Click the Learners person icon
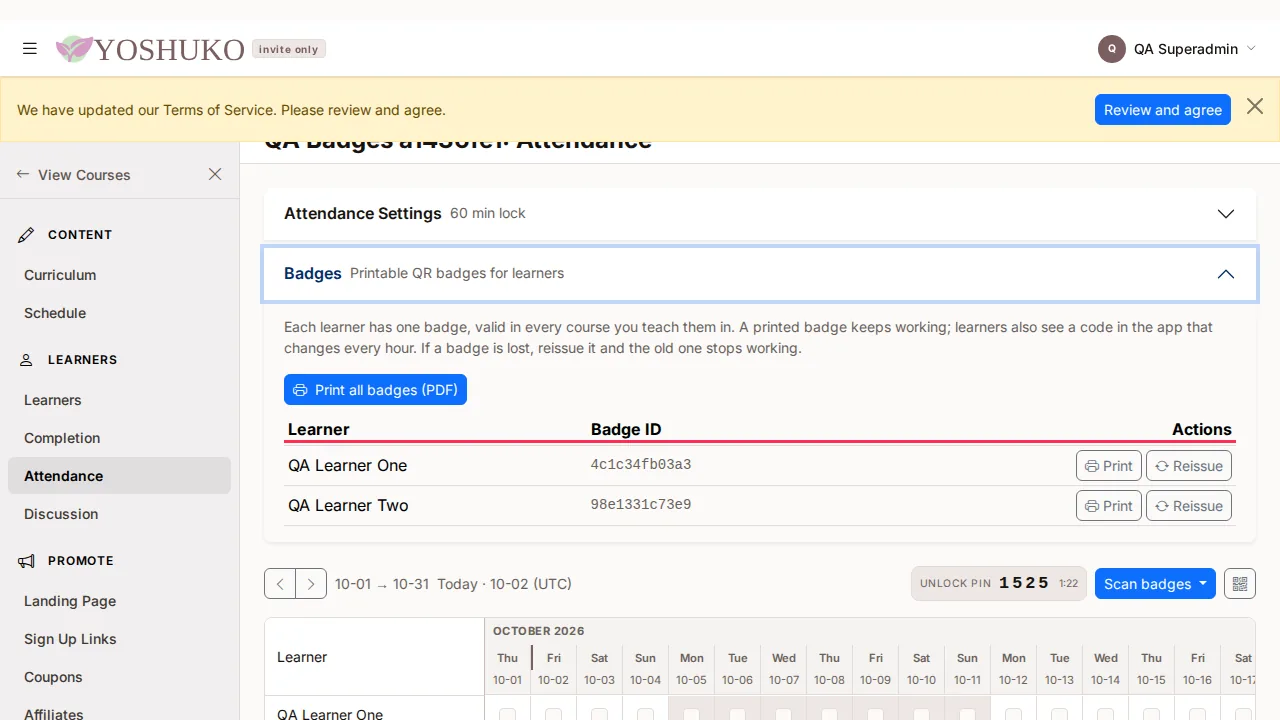Viewport: 1280px width, 720px height. [27, 360]
